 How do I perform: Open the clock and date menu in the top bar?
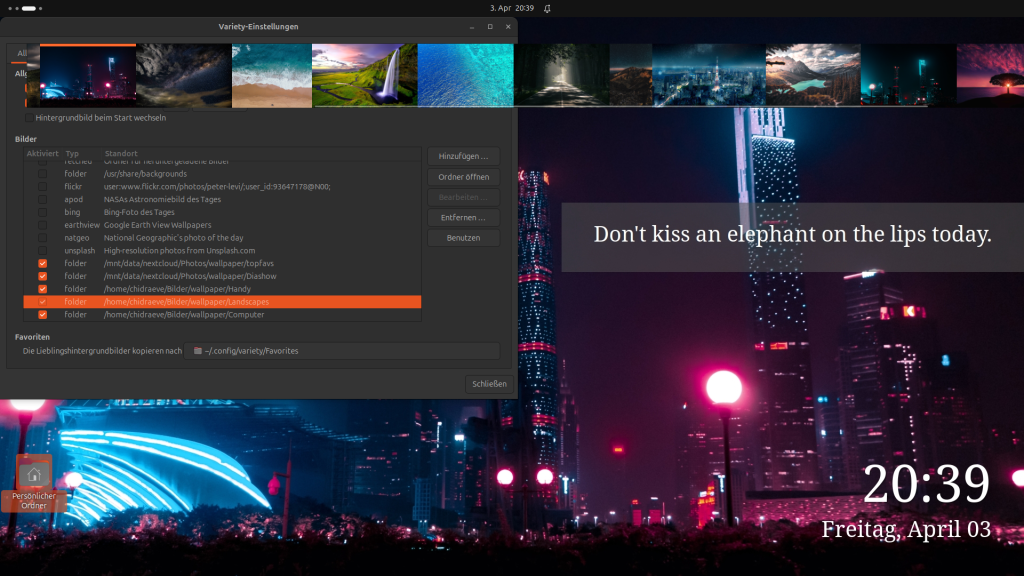point(511,8)
